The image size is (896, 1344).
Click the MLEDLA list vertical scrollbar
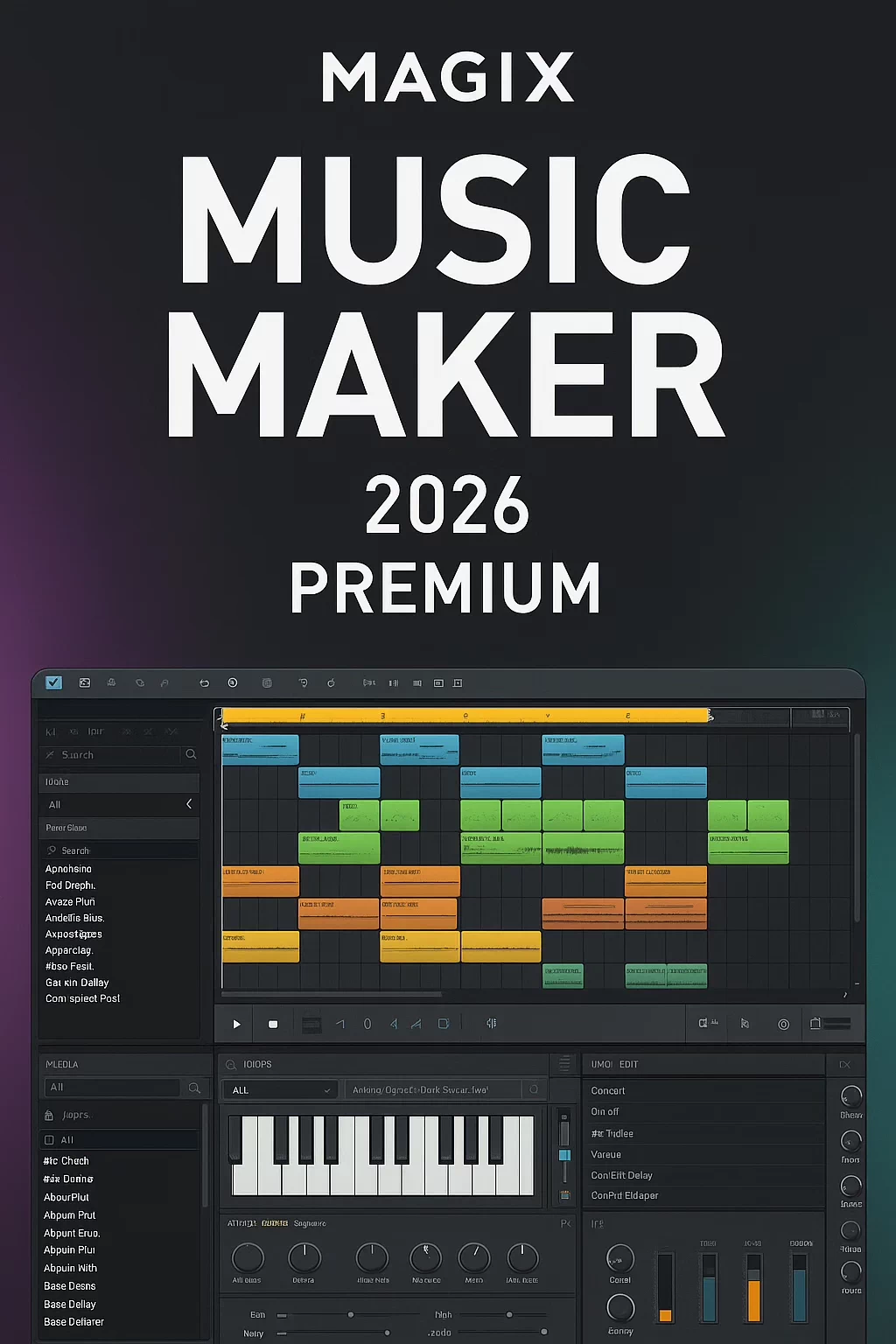[x=205, y=1155]
